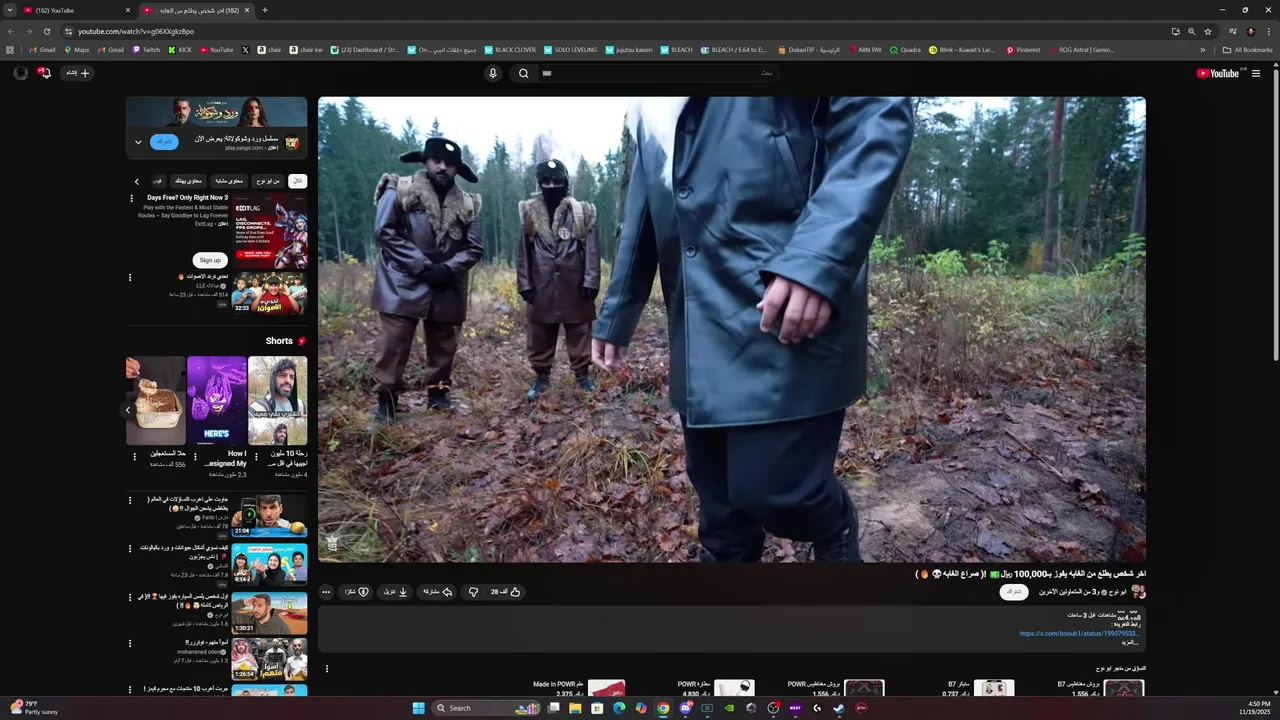Viewport: 1280px width, 720px height.
Task: Open options for 1:30:21 video
Action: (x=130, y=597)
